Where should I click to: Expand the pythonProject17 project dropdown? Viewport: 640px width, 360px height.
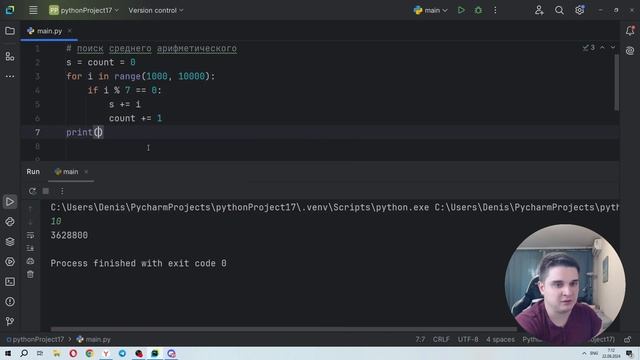pos(84,10)
